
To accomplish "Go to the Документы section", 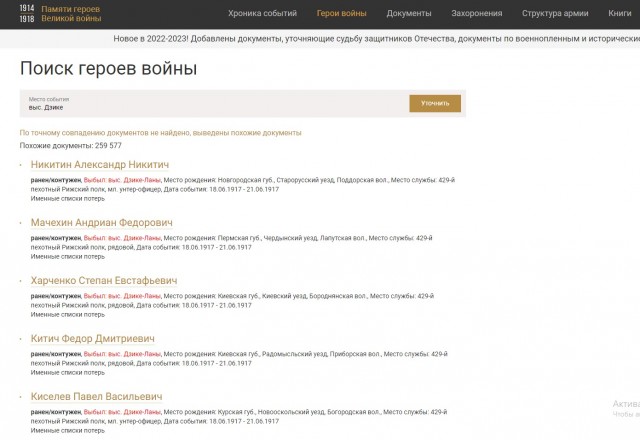I will click(409, 13).
